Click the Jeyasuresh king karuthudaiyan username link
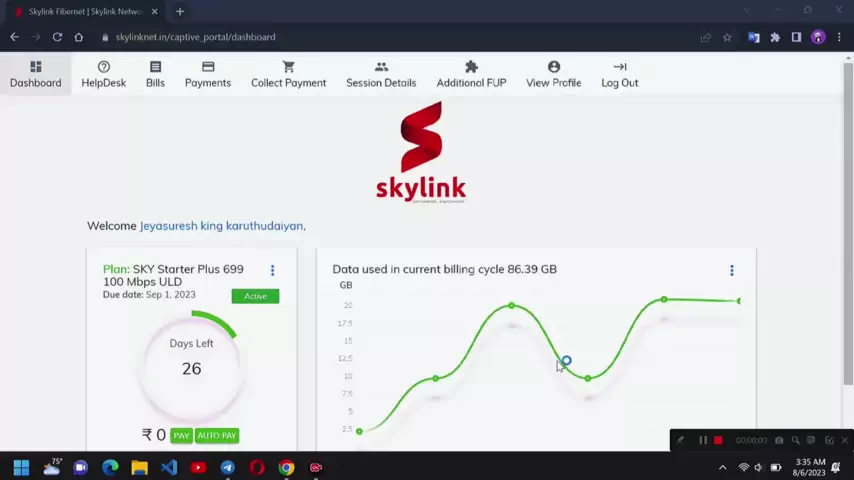This screenshot has width=854, height=480. point(221,226)
